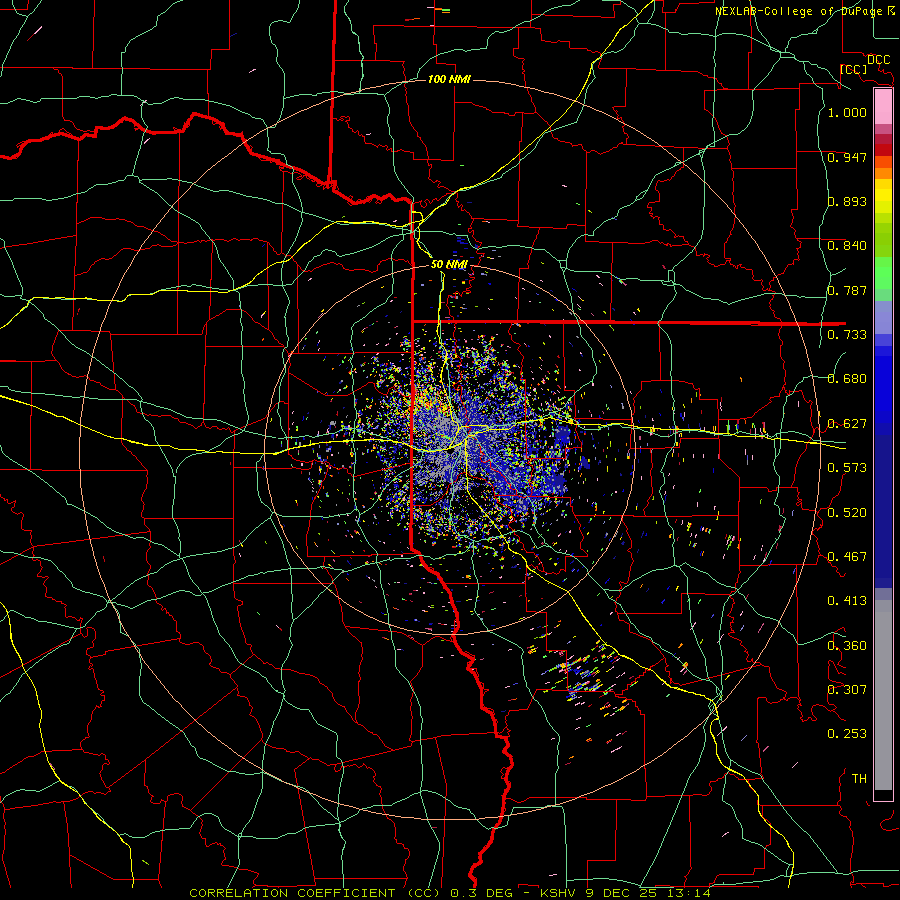Click the TH label at the bottom of the scale

(859, 779)
